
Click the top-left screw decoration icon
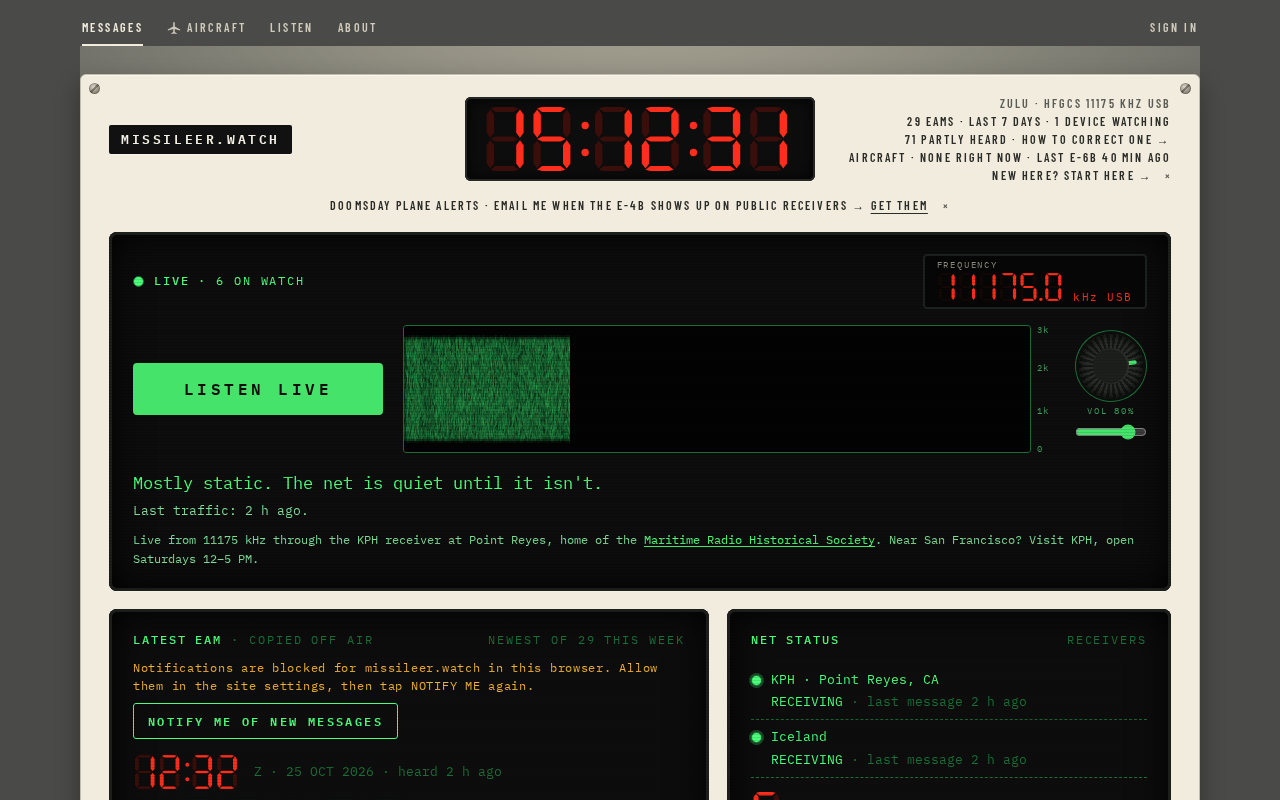(x=94, y=88)
